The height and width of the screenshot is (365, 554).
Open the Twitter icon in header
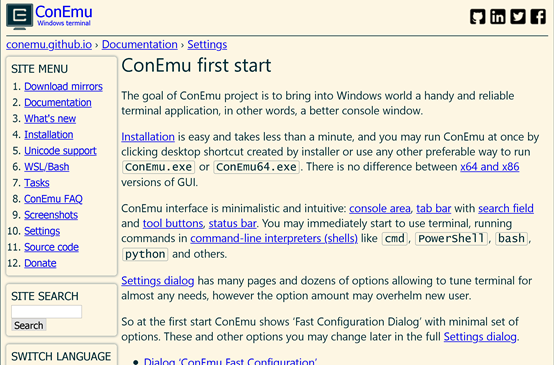point(518,17)
